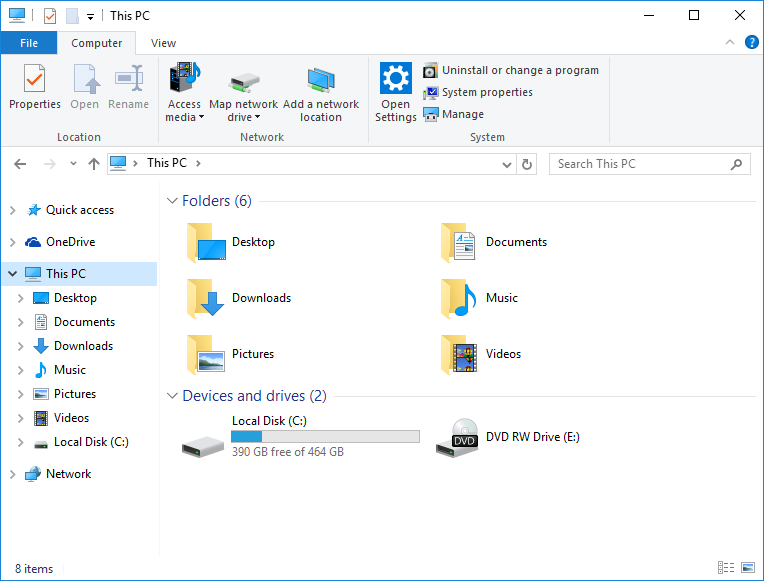Click the Help question mark icon
764x581 pixels.
[x=751, y=42]
